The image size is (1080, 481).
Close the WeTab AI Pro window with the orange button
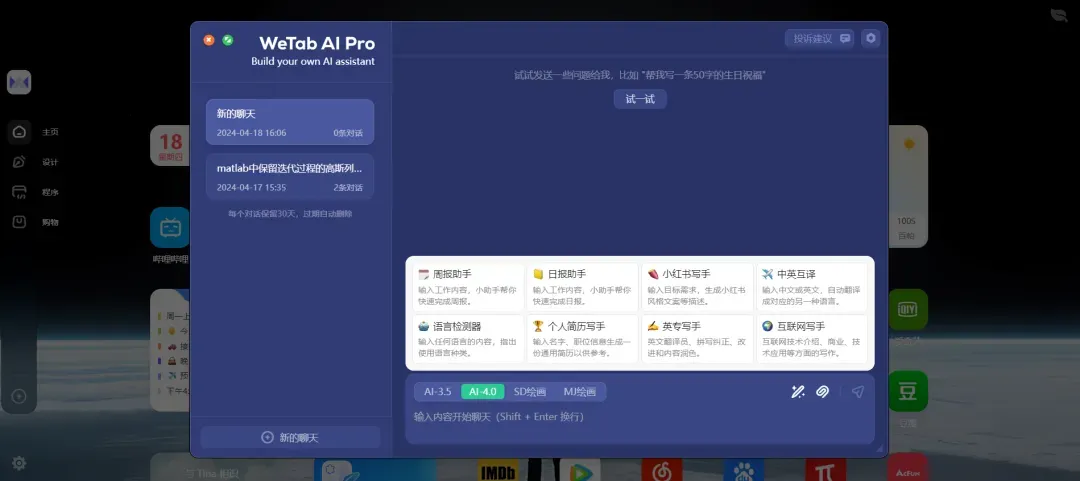coord(209,40)
